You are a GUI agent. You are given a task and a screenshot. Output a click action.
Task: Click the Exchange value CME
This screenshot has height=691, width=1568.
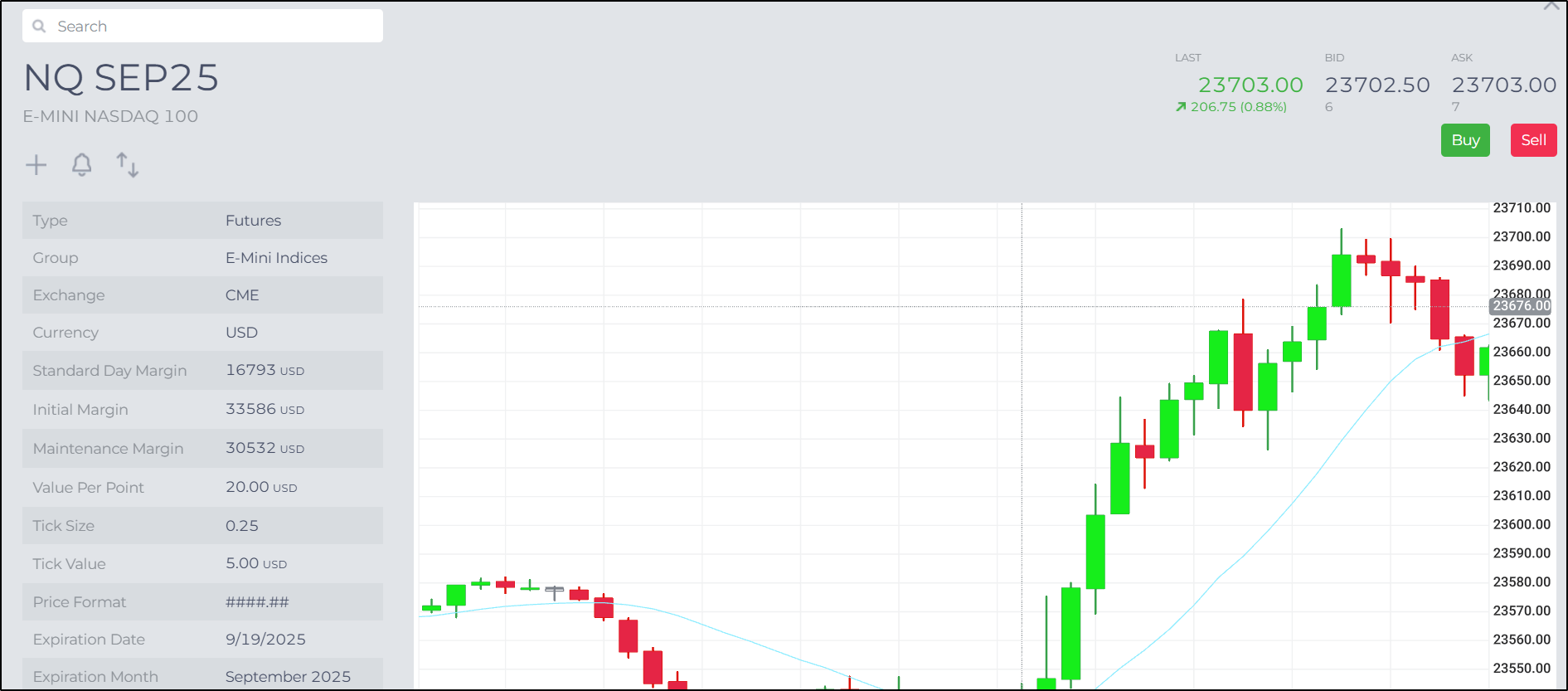point(242,295)
